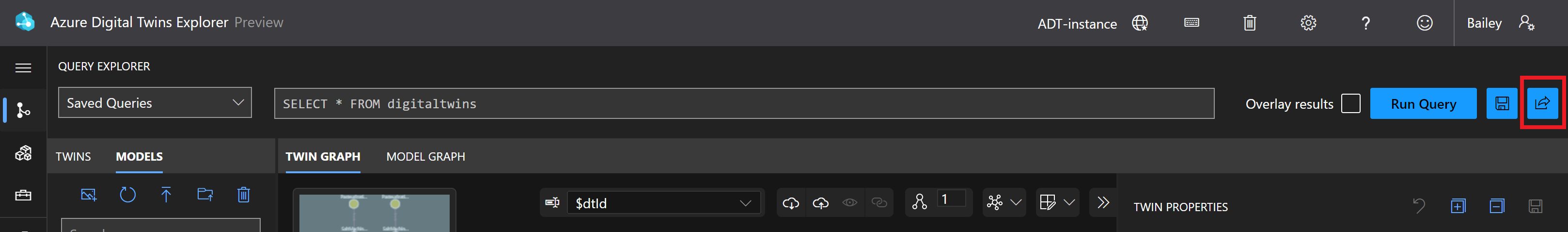Open the smiley feedback icon

(1425, 23)
